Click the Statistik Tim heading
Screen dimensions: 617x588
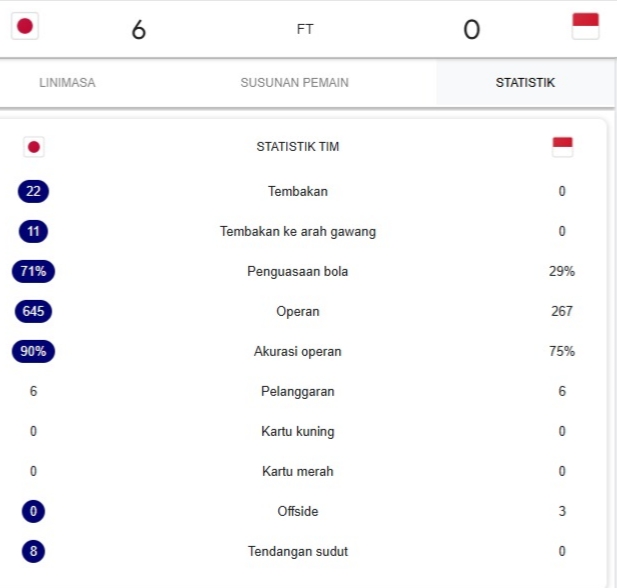tap(298, 147)
